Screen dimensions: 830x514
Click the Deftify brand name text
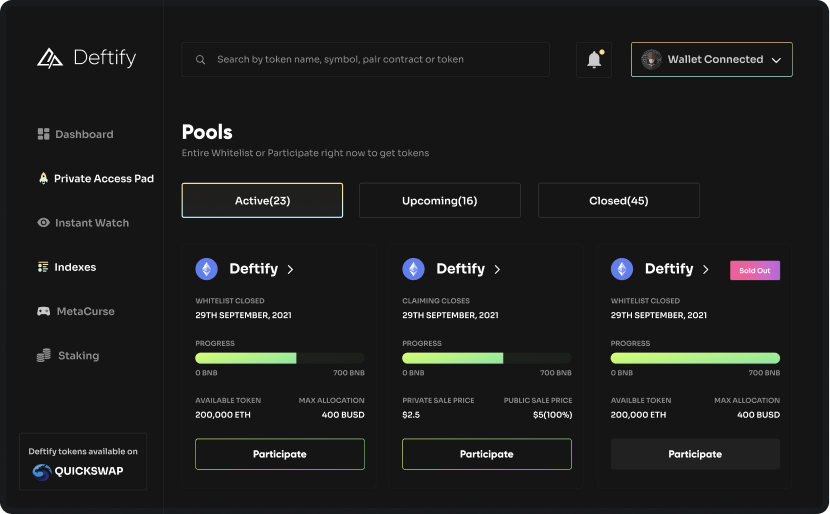[105, 58]
